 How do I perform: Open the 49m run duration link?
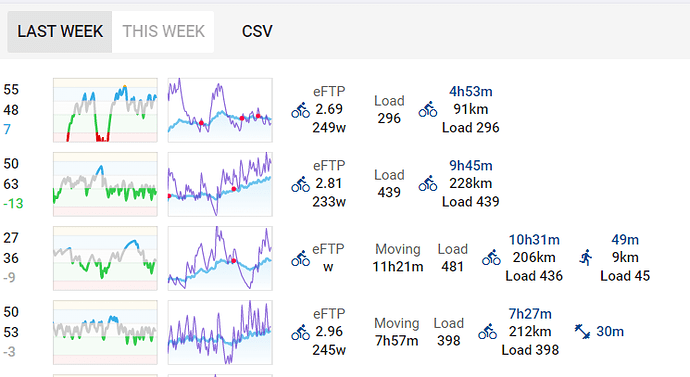(625, 240)
